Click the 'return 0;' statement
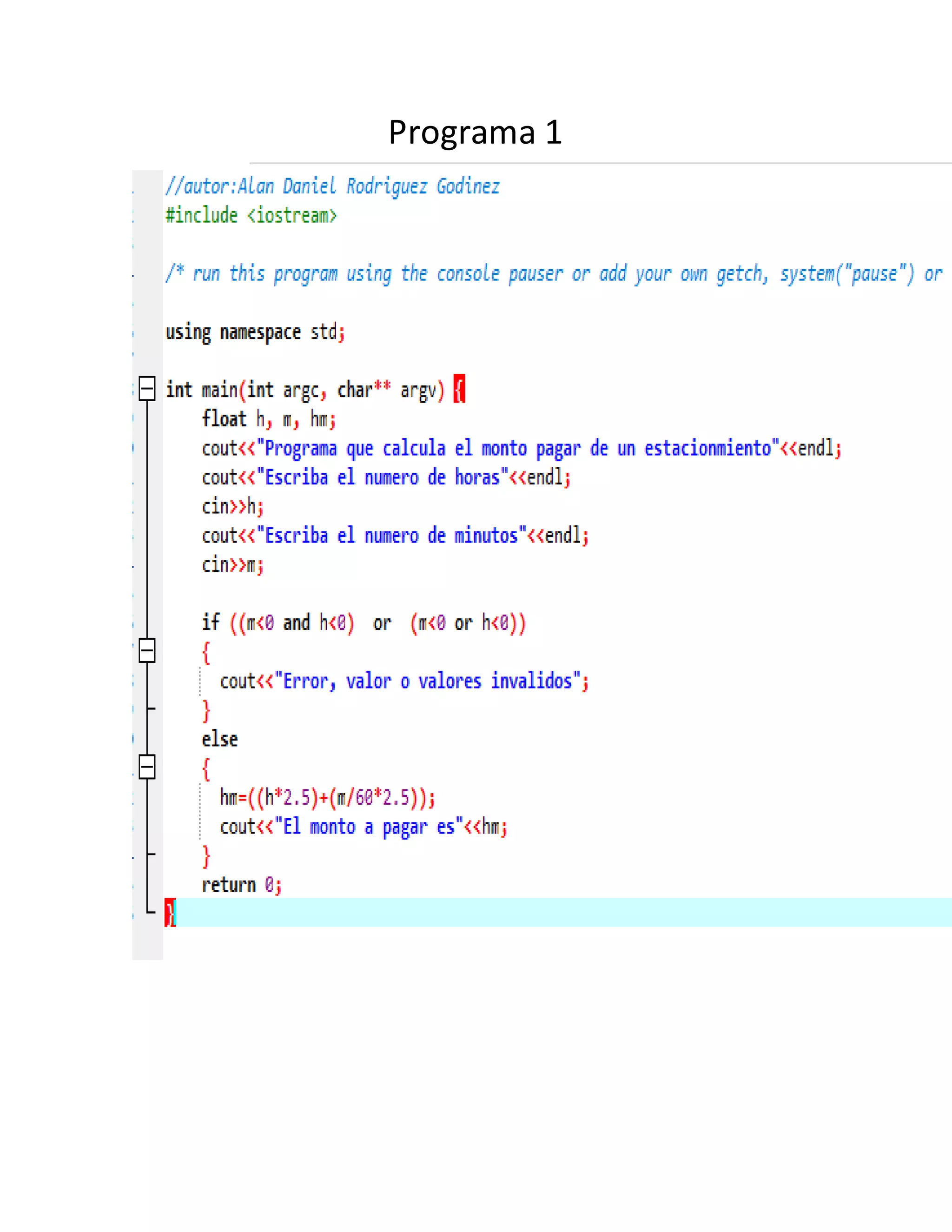The image size is (952, 1232). tap(241, 885)
